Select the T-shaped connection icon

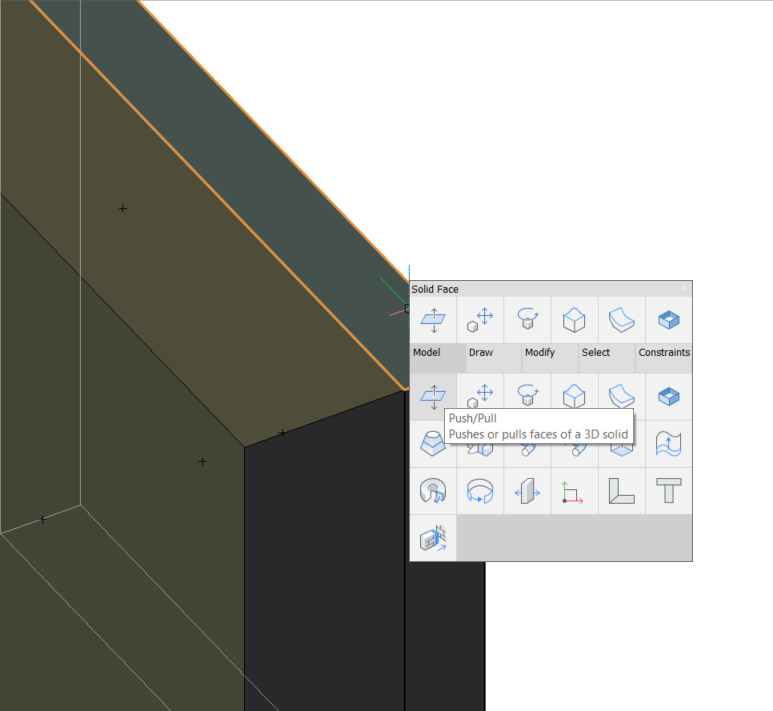(x=668, y=491)
